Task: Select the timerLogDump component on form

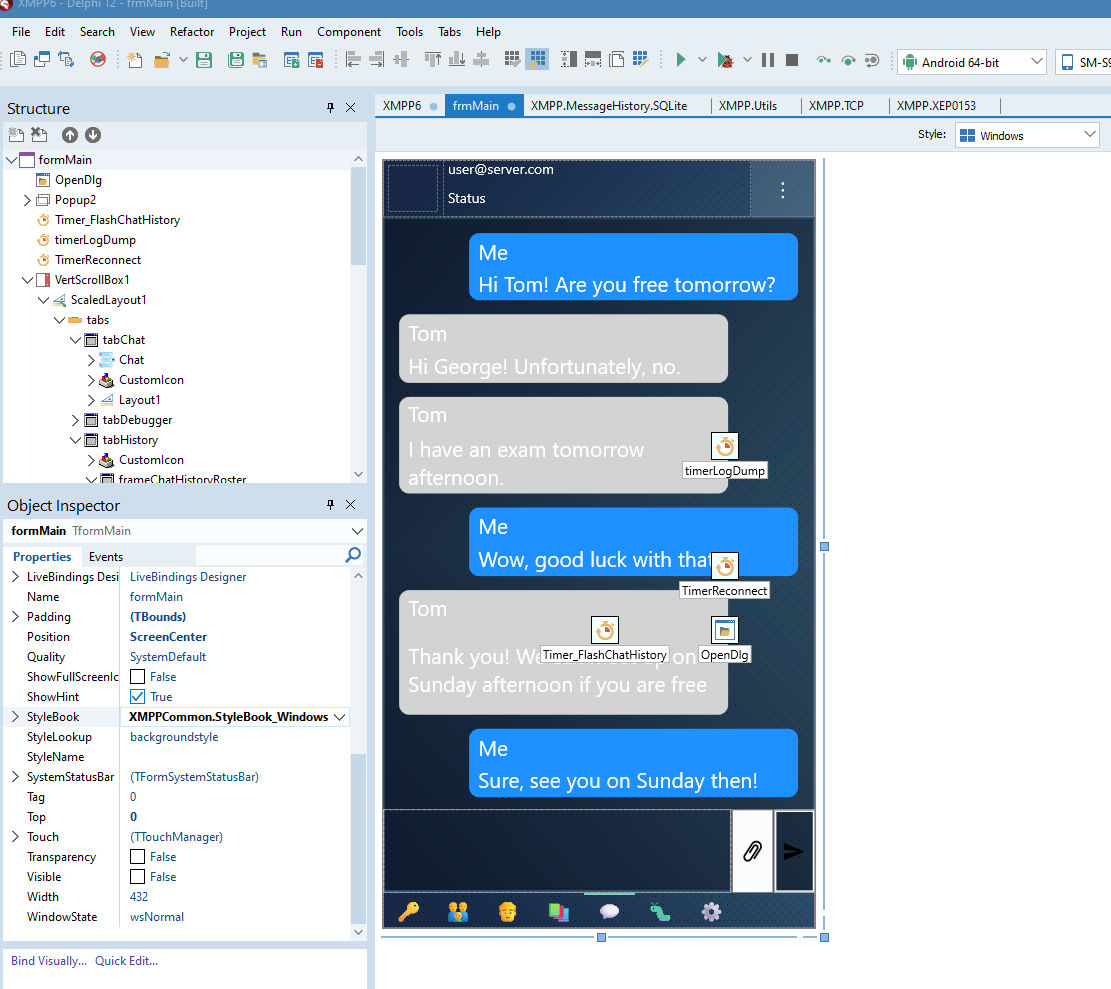Action: pyautogui.click(x=725, y=447)
